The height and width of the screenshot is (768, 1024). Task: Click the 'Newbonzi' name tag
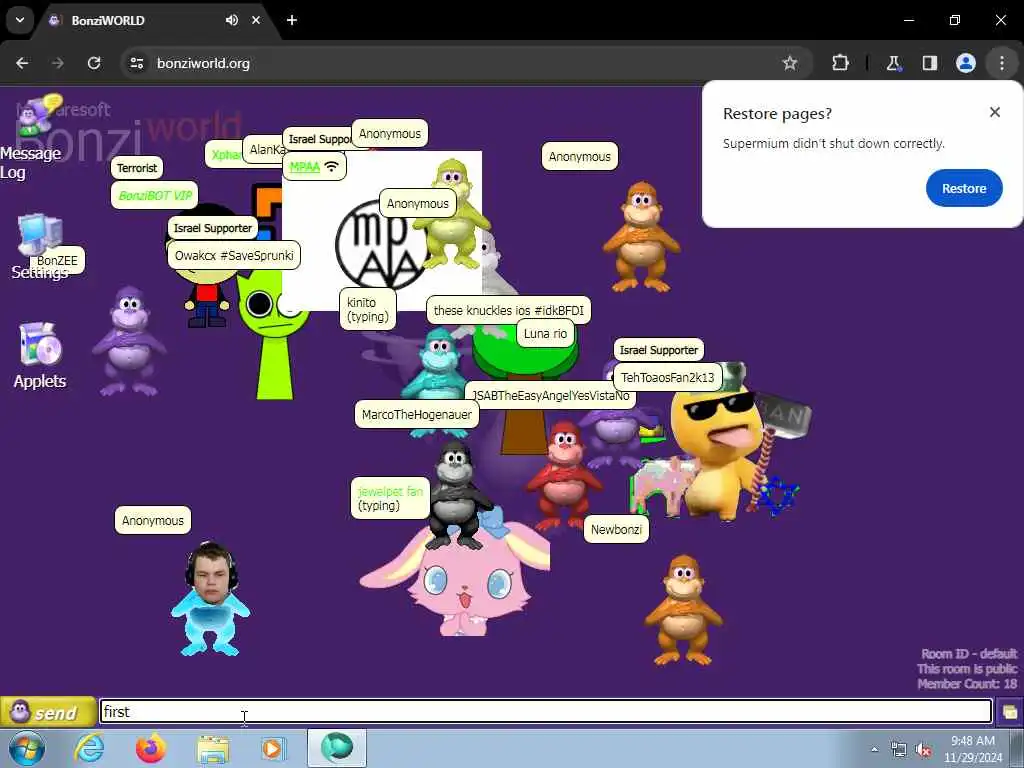point(616,530)
